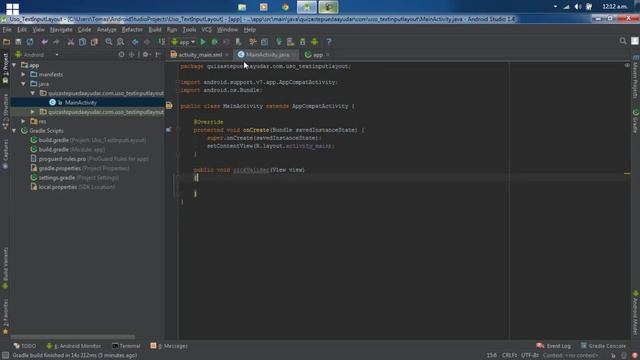Open the TODO tool window
The height and width of the screenshot is (360, 640).
tap(25, 346)
